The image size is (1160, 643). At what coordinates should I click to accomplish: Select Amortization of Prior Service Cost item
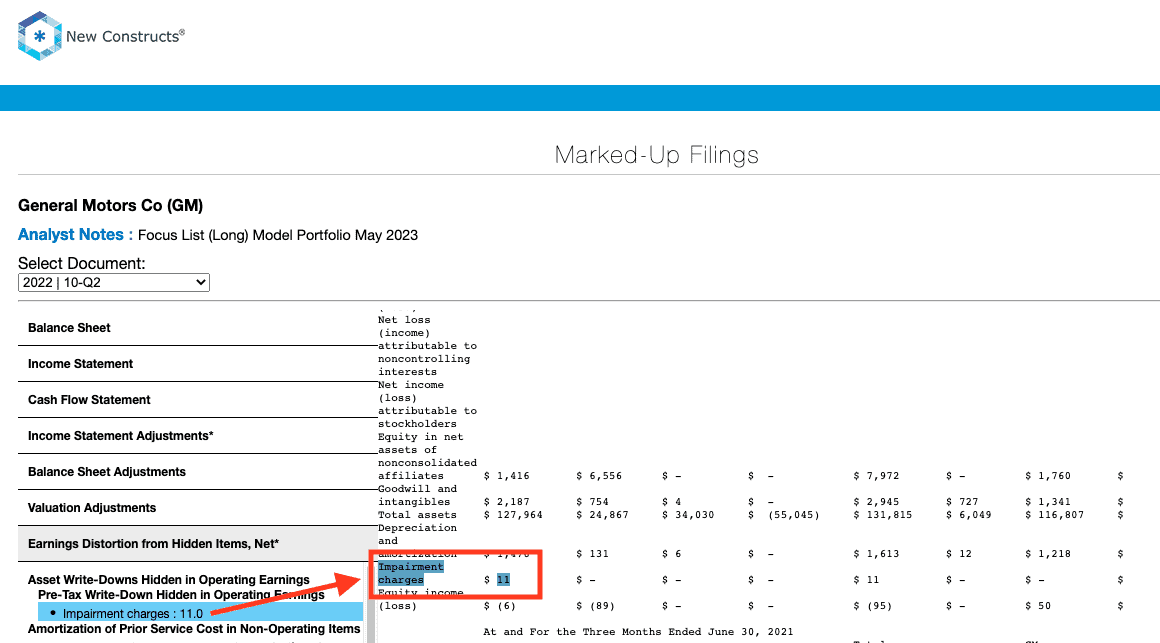tap(194, 629)
